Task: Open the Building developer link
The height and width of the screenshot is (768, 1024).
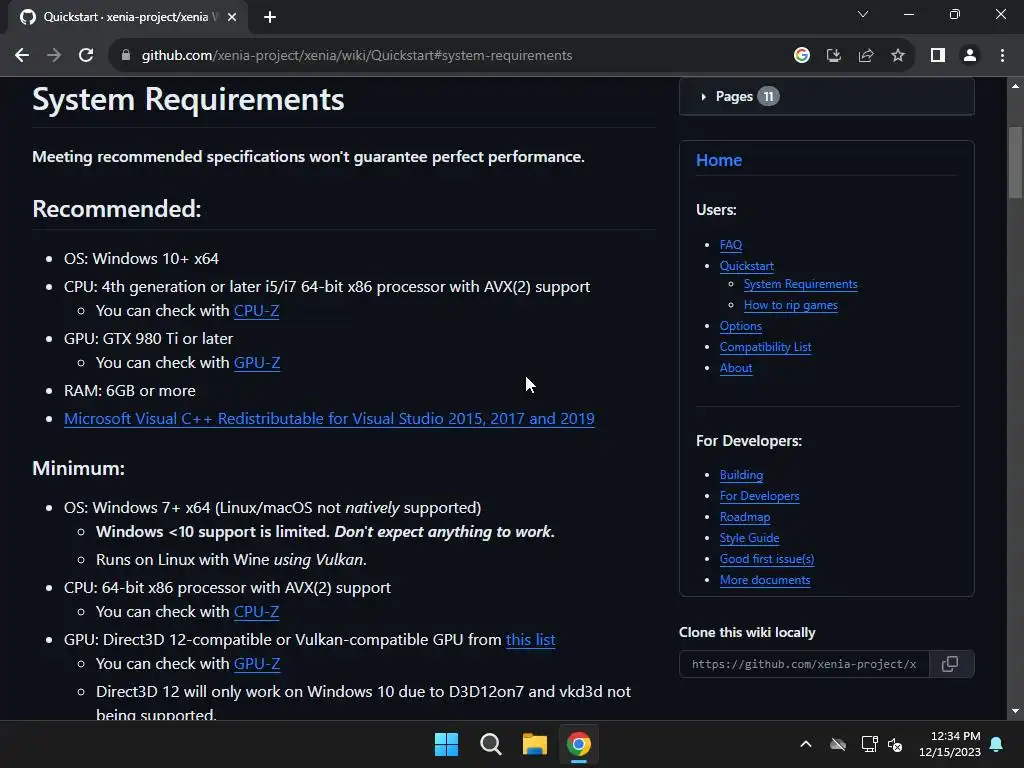Action: [x=741, y=475]
